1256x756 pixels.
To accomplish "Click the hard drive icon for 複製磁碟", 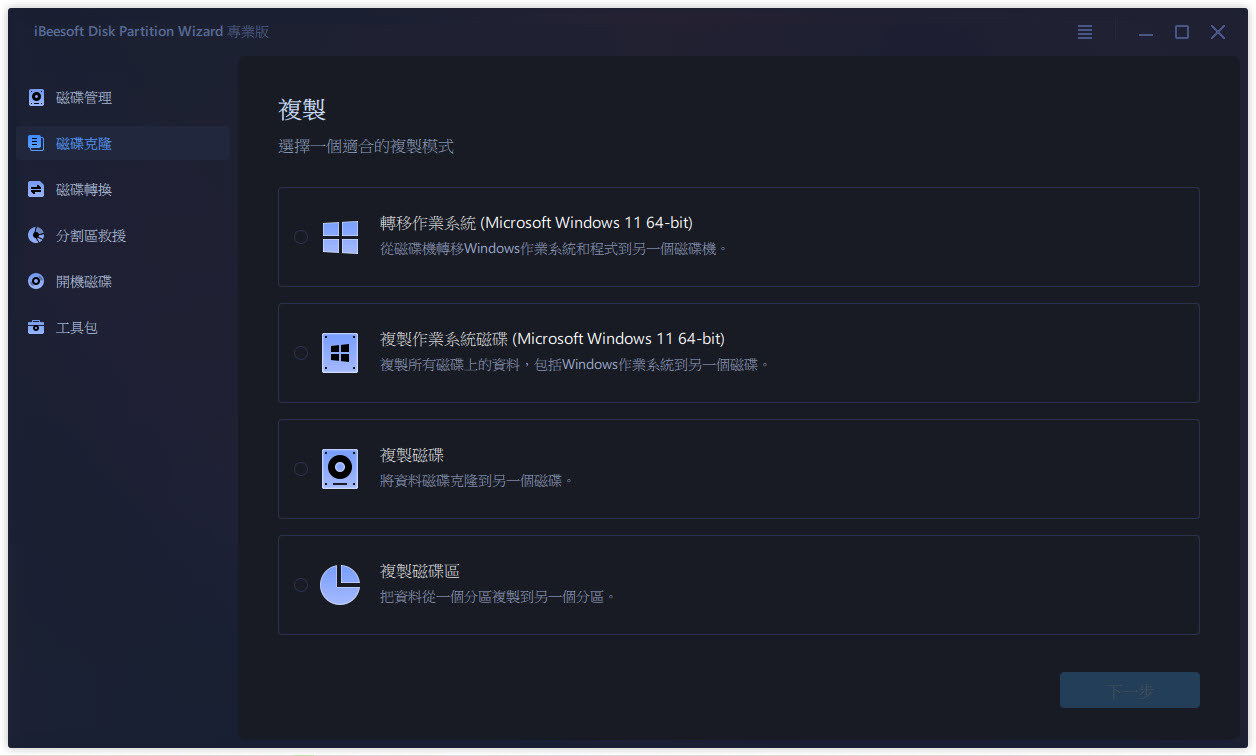I will pyautogui.click(x=340, y=469).
